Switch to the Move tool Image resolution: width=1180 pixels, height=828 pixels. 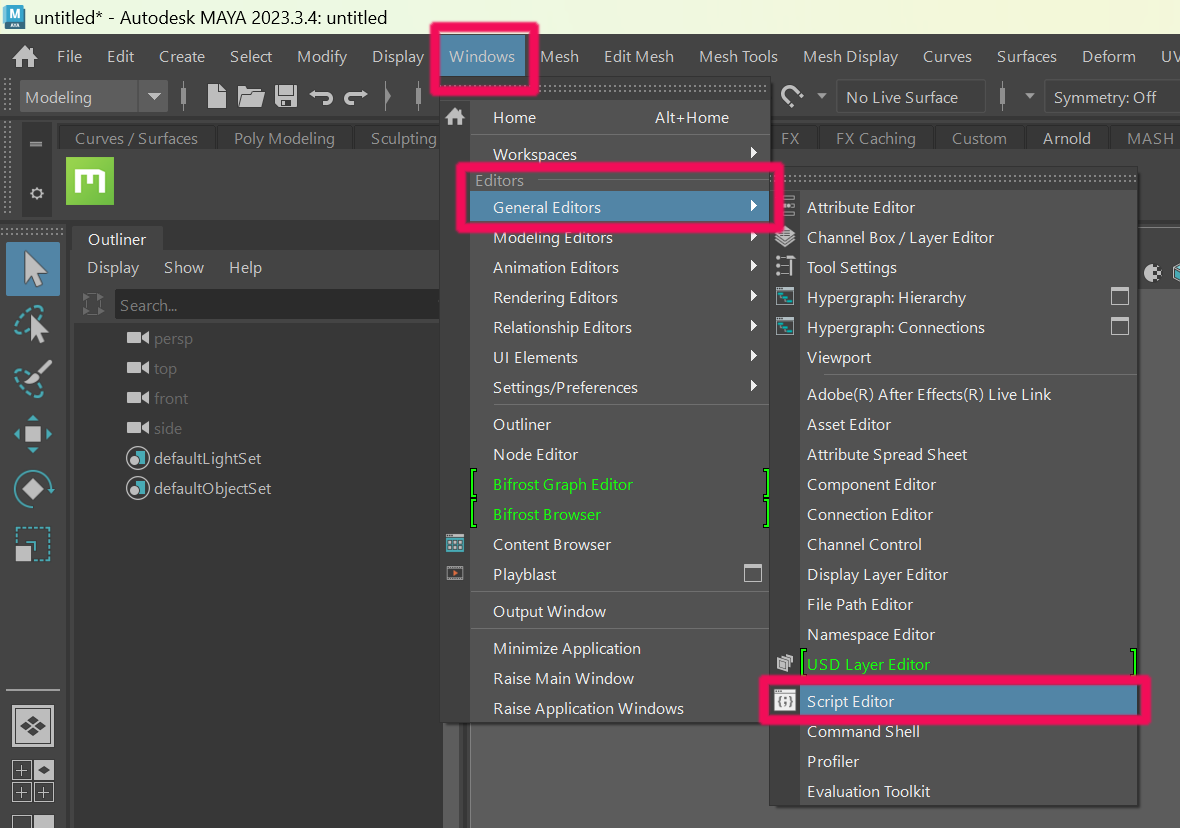click(32, 433)
